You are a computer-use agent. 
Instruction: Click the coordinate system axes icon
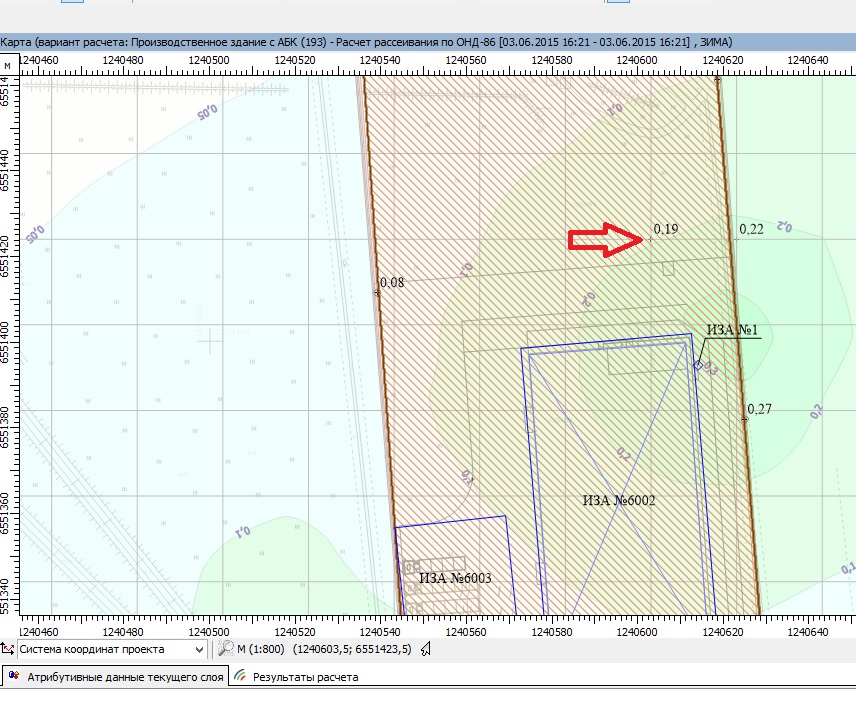point(8,650)
